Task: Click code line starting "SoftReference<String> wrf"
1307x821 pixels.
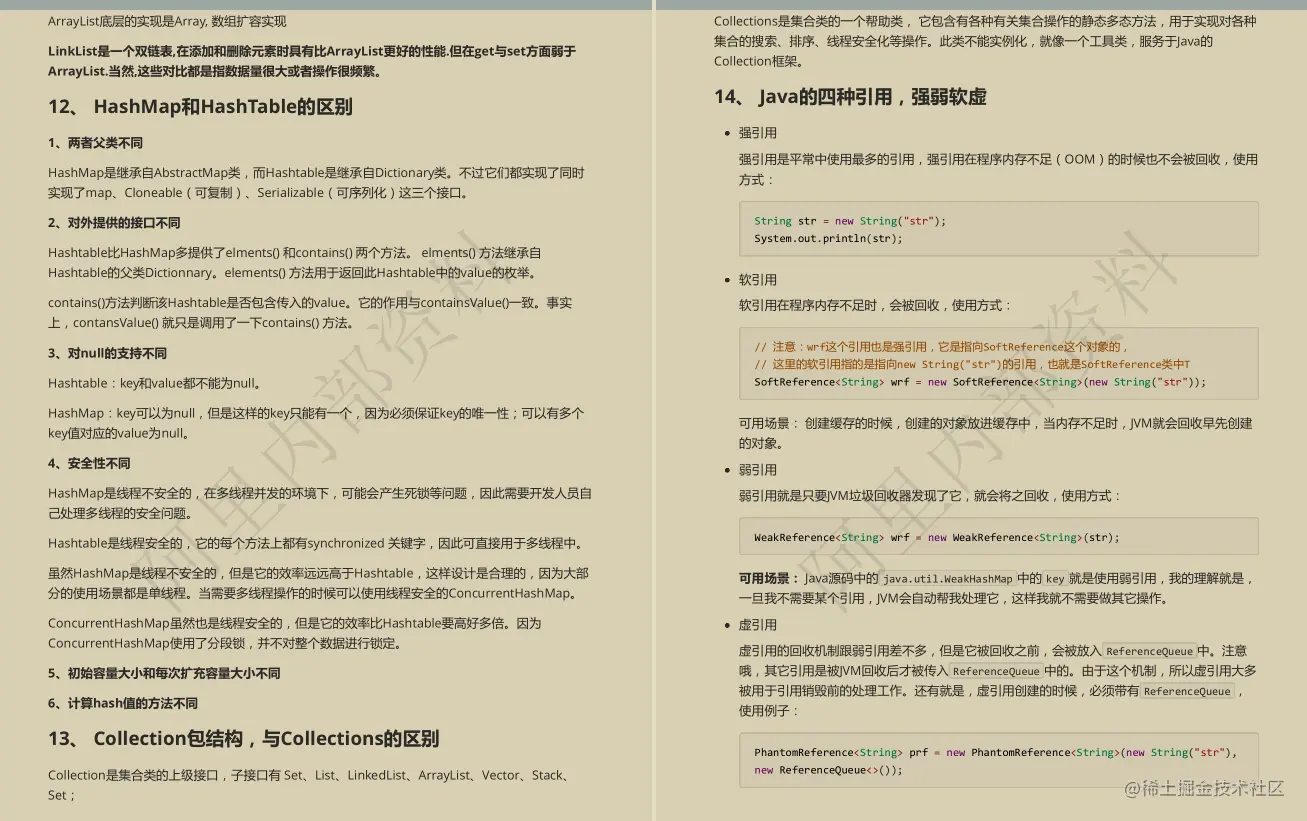Action: [980, 382]
